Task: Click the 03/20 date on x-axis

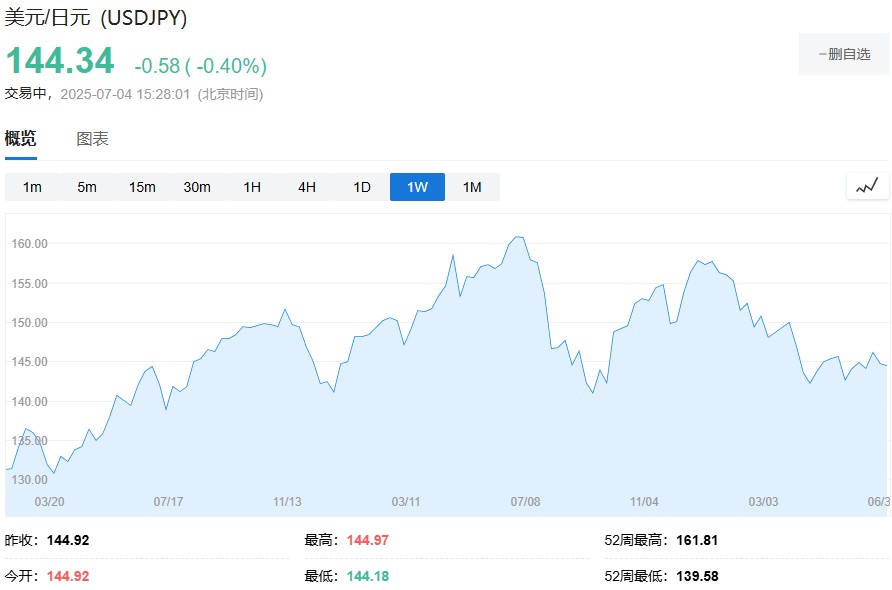Action: click(50, 501)
